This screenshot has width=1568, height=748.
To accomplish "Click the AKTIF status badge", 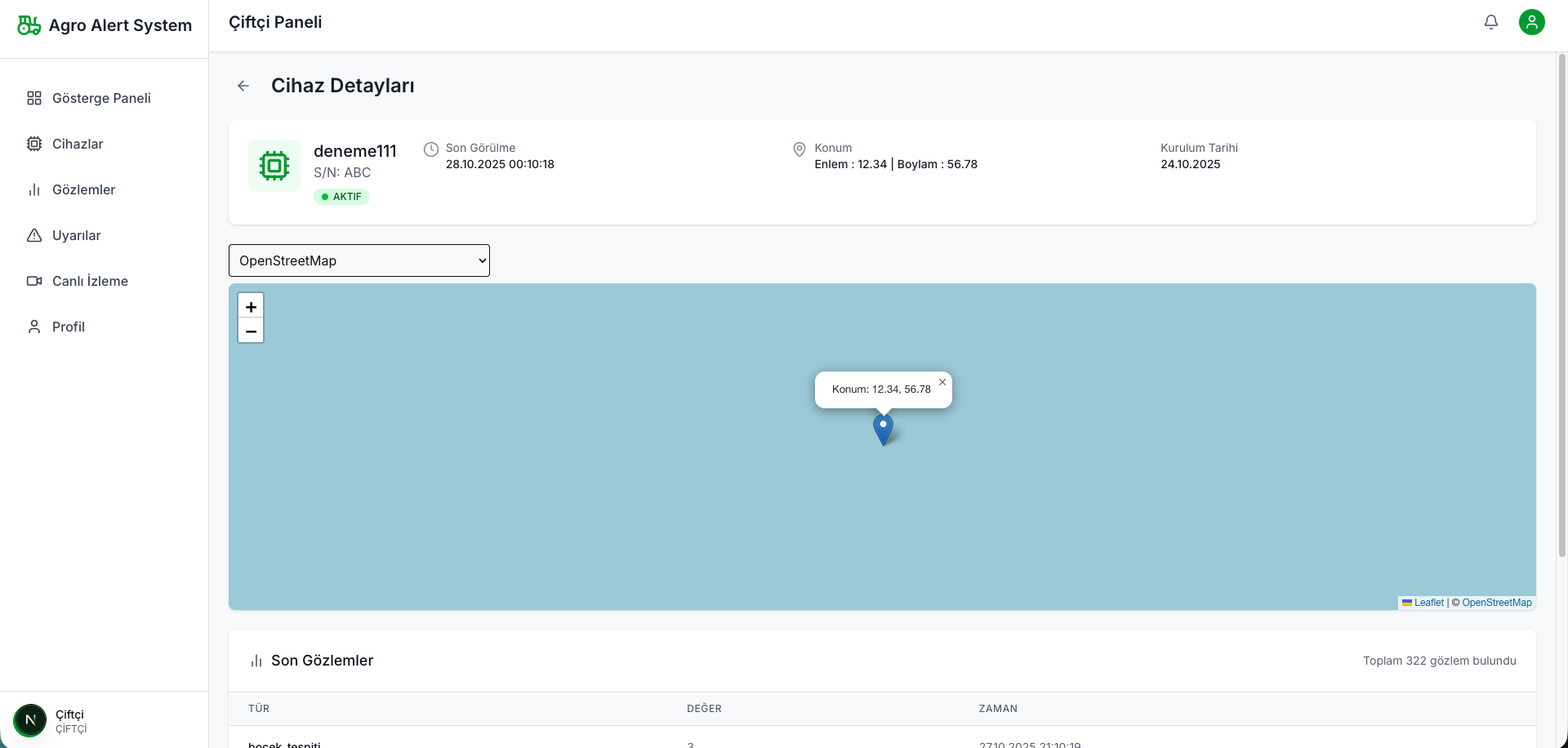I will 341,197.
